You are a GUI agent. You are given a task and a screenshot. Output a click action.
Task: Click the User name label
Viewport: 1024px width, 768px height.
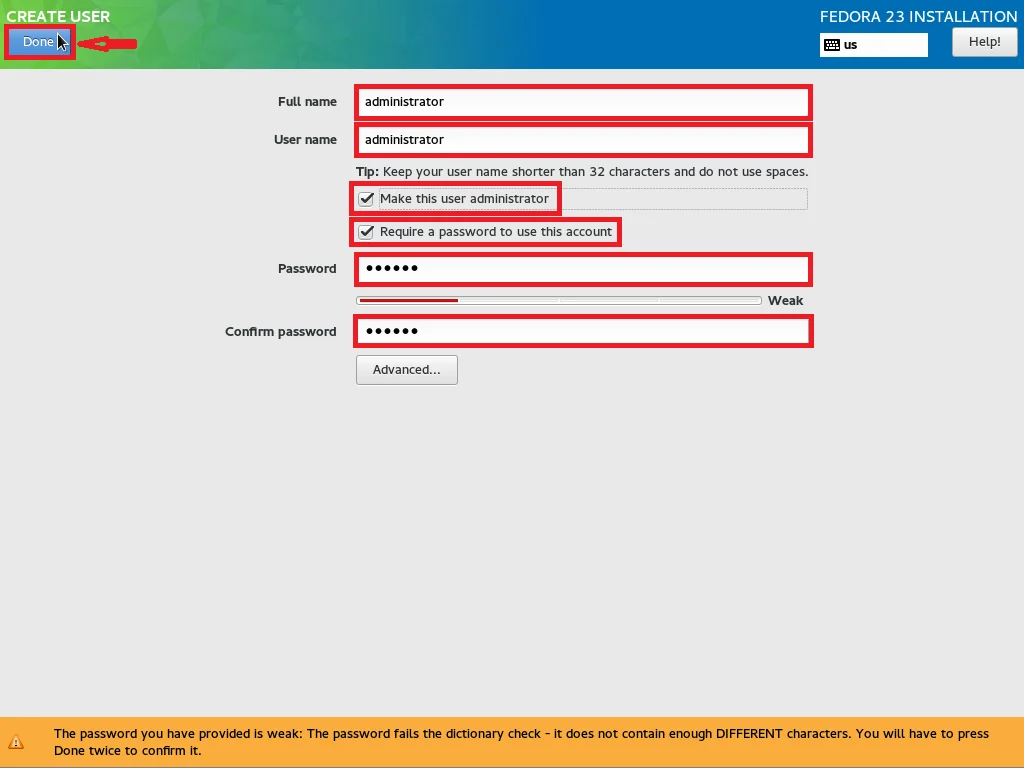click(305, 140)
